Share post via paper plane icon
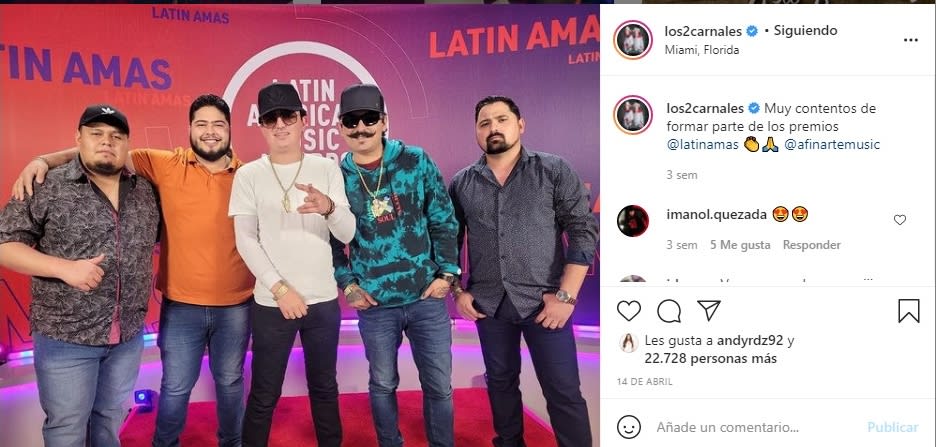936x447 pixels. coord(709,310)
